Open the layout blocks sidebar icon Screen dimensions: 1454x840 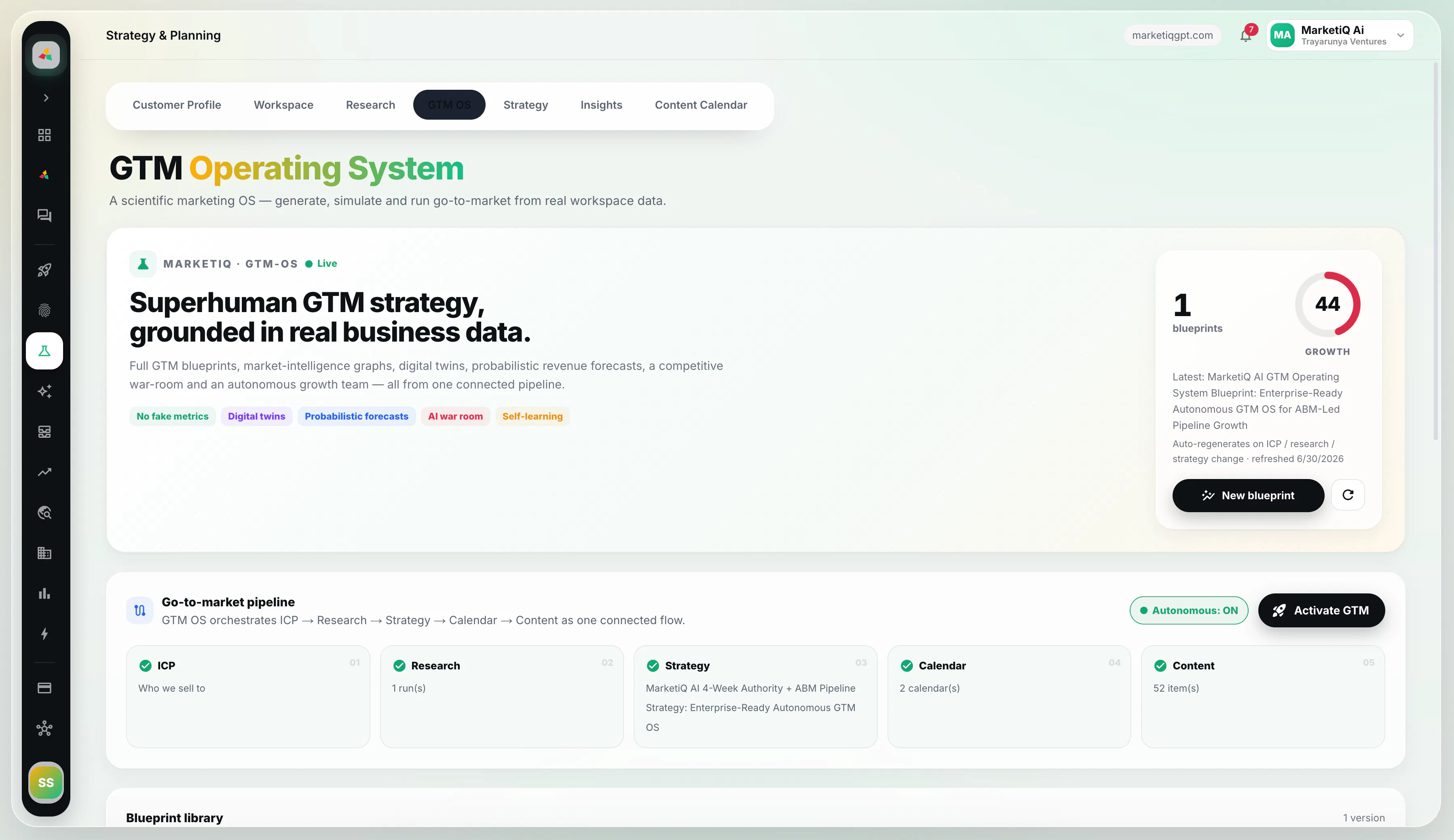click(44, 432)
